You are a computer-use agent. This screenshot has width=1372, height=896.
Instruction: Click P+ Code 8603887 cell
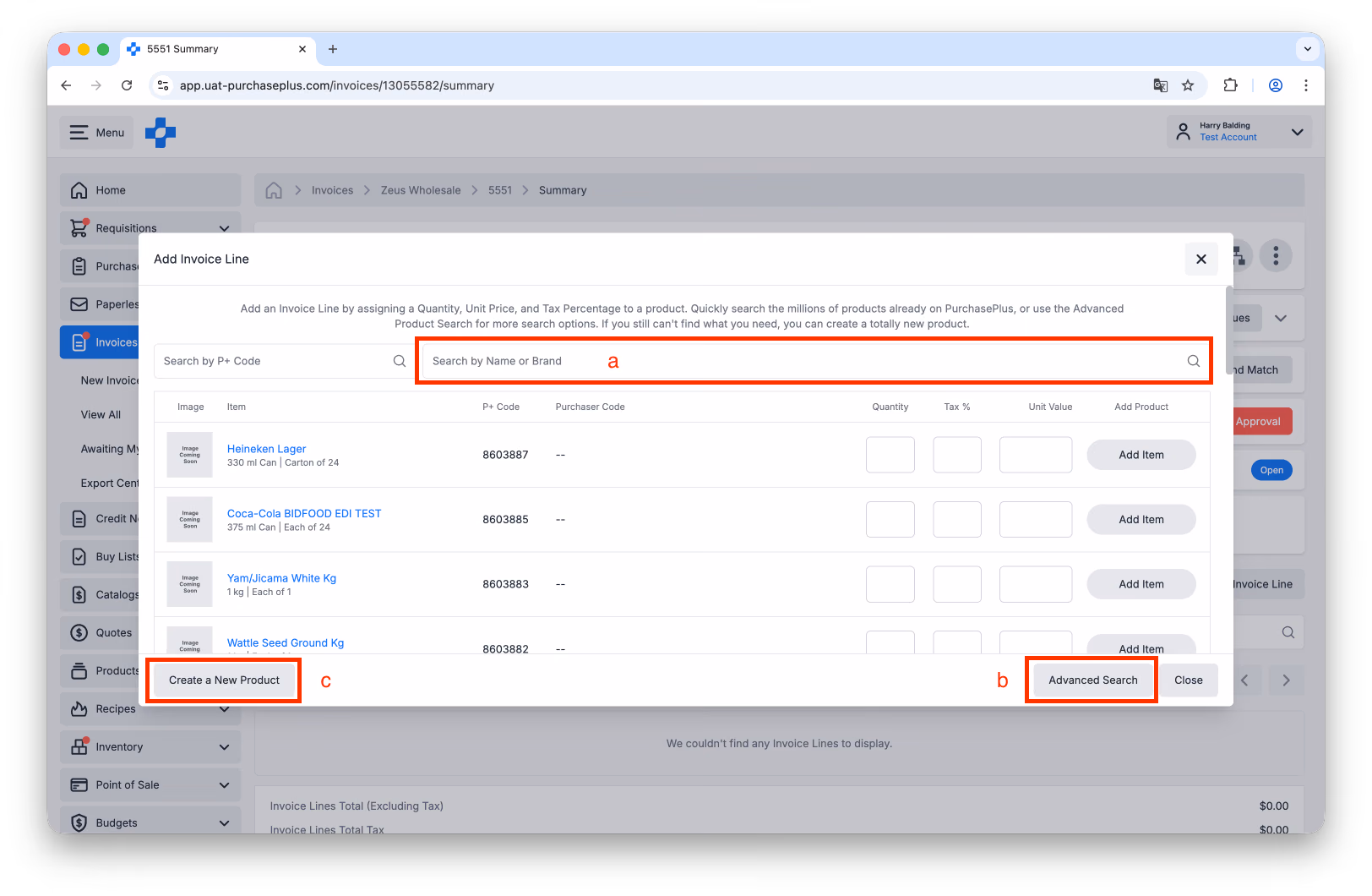coord(505,455)
